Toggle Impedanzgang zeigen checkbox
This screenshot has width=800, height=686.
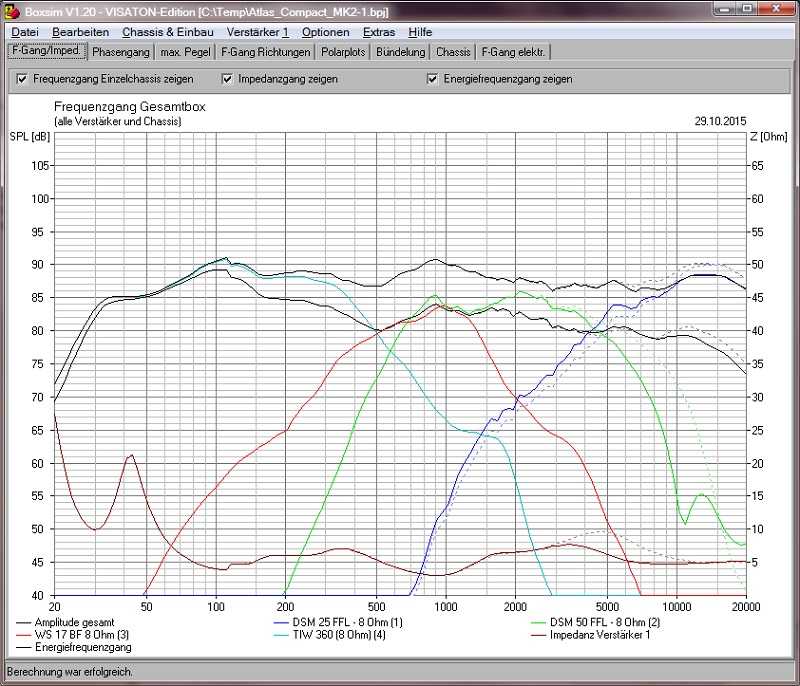click(x=227, y=79)
